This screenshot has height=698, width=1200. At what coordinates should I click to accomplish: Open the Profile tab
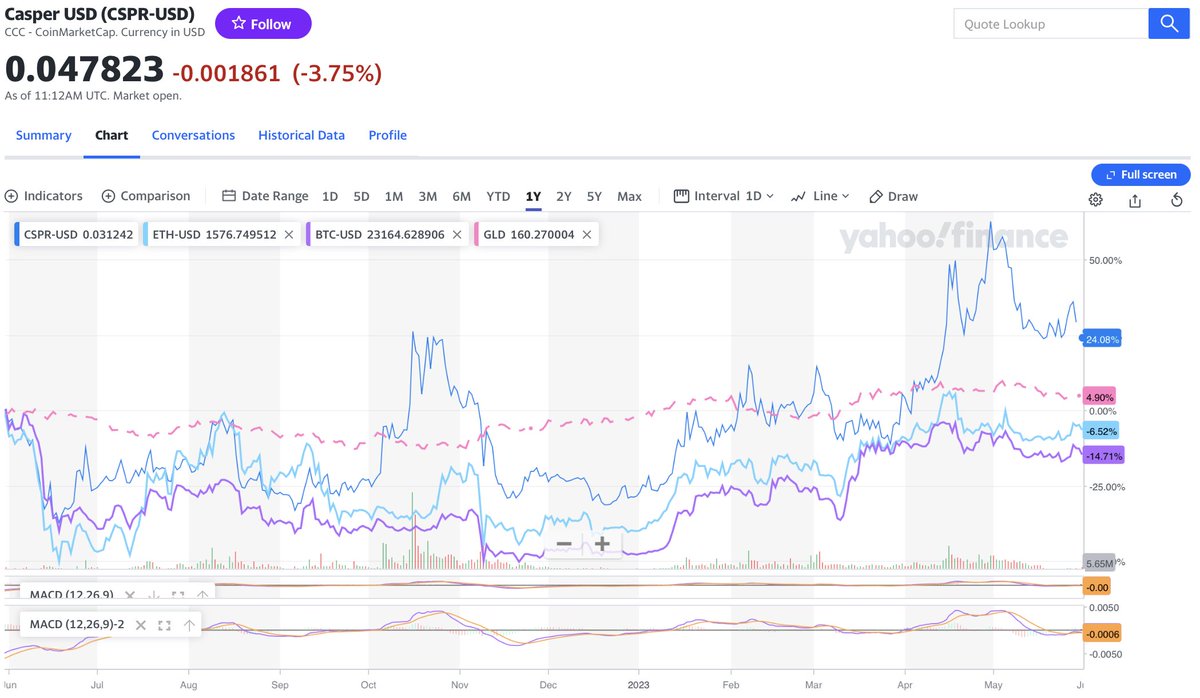coord(387,135)
